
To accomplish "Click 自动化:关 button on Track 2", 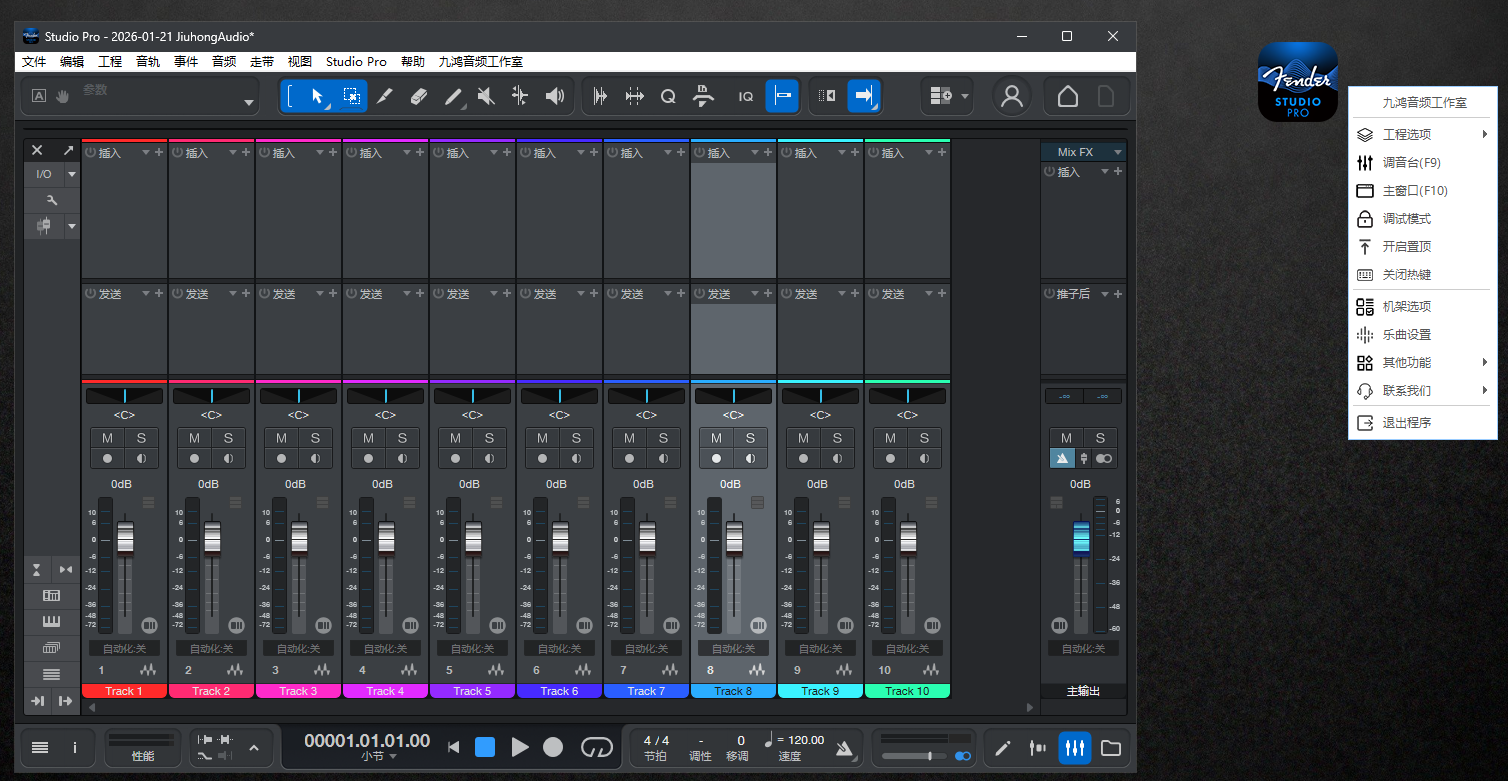I will pyautogui.click(x=211, y=649).
